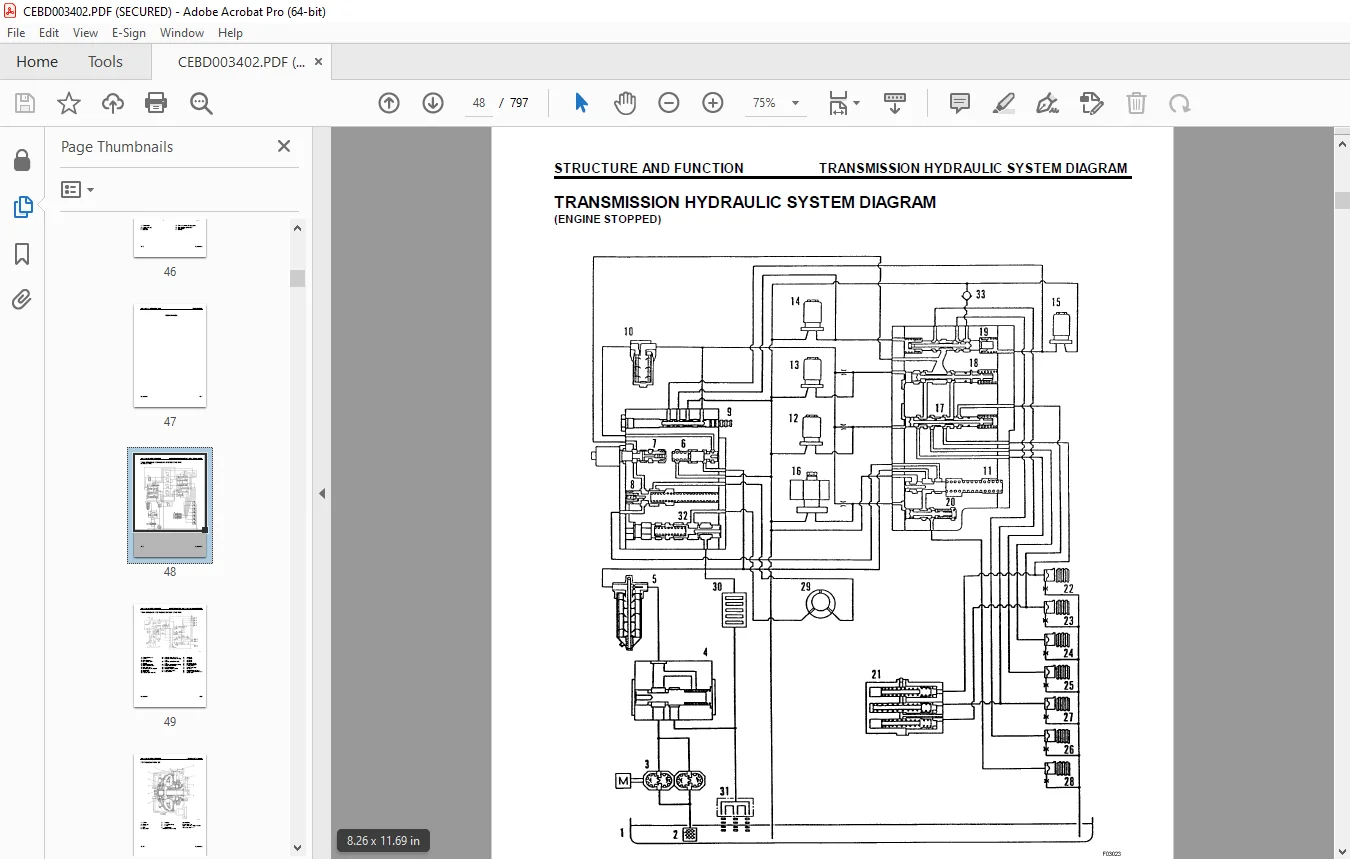Close the Page Thumbnails panel

pyautogui.click(x=284, y=146)
